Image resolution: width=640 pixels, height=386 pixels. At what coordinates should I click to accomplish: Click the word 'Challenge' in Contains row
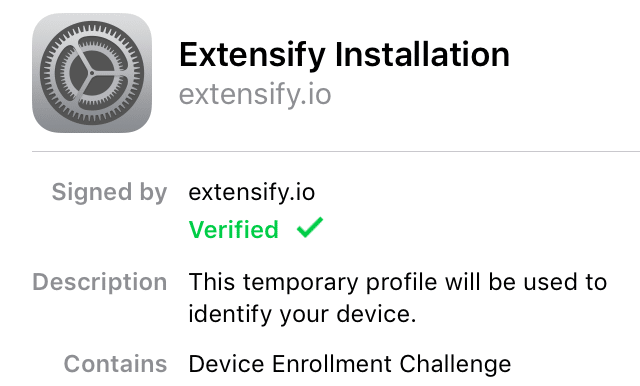[455, 364]
